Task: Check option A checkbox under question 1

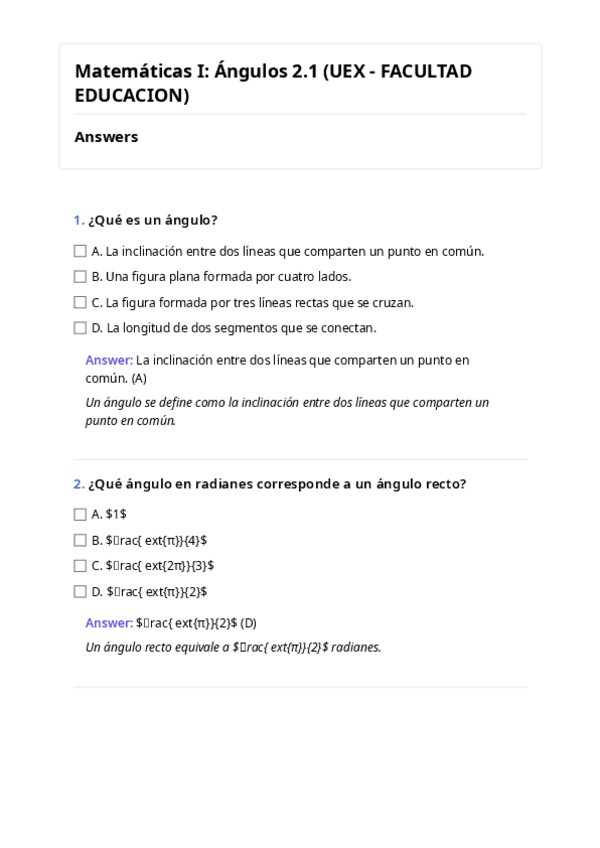Action: click(80, 251)
